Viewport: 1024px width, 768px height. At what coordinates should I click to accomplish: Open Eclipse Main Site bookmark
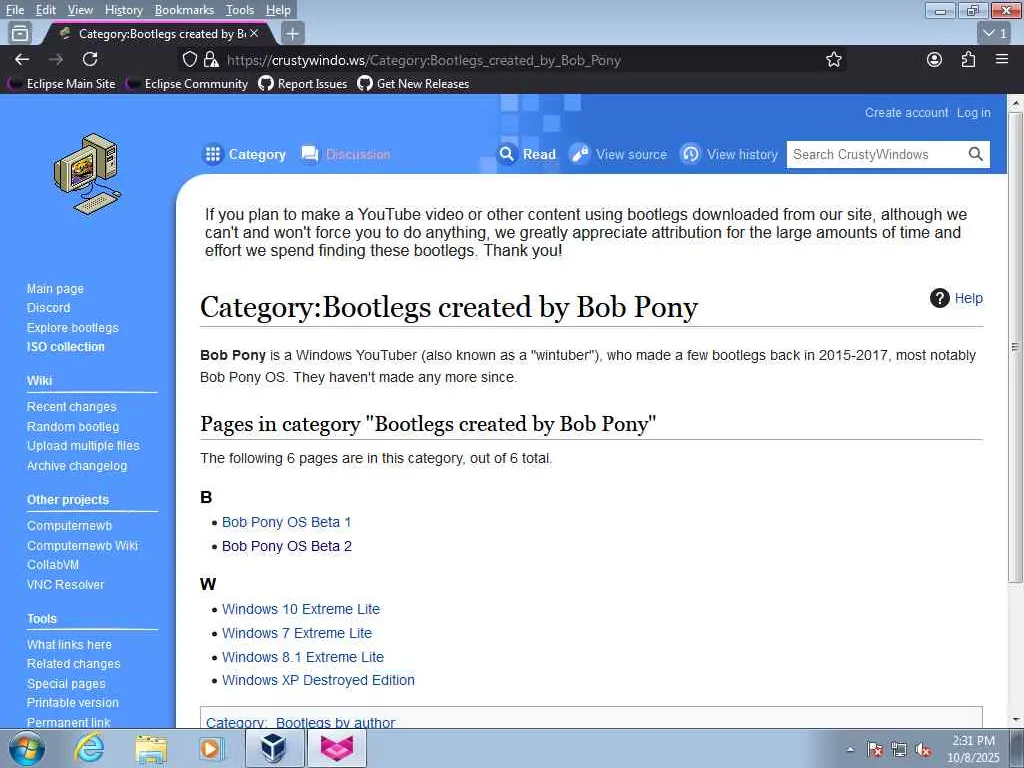click(63, 84)
